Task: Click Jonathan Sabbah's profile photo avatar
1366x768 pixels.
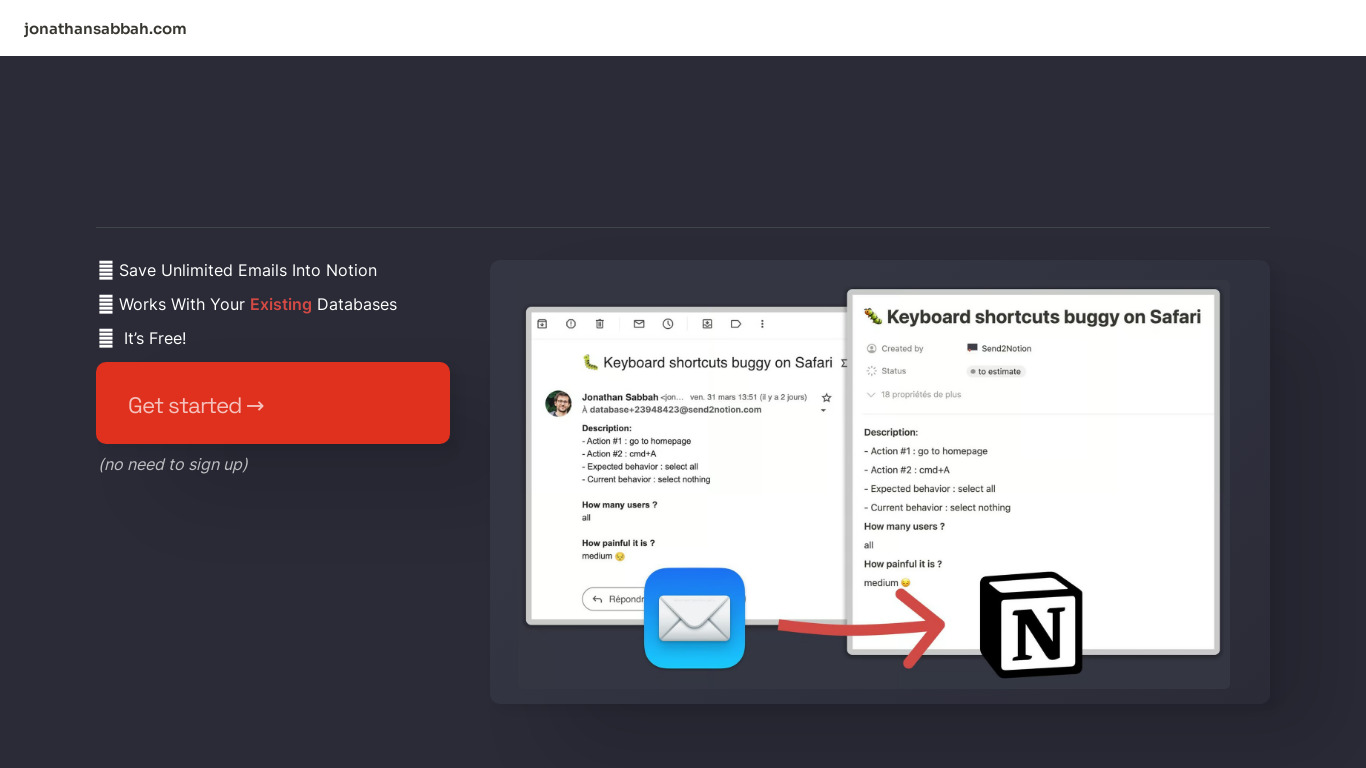Action: tap(558, 403)
